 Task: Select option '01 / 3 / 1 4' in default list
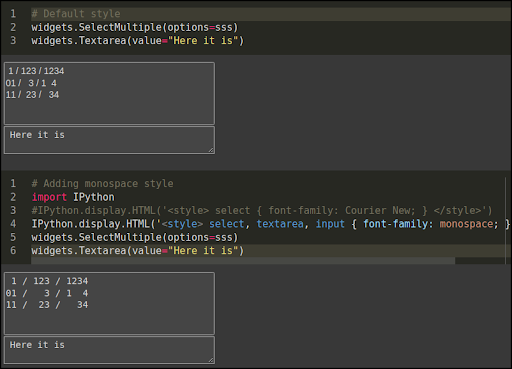(109, 83)
